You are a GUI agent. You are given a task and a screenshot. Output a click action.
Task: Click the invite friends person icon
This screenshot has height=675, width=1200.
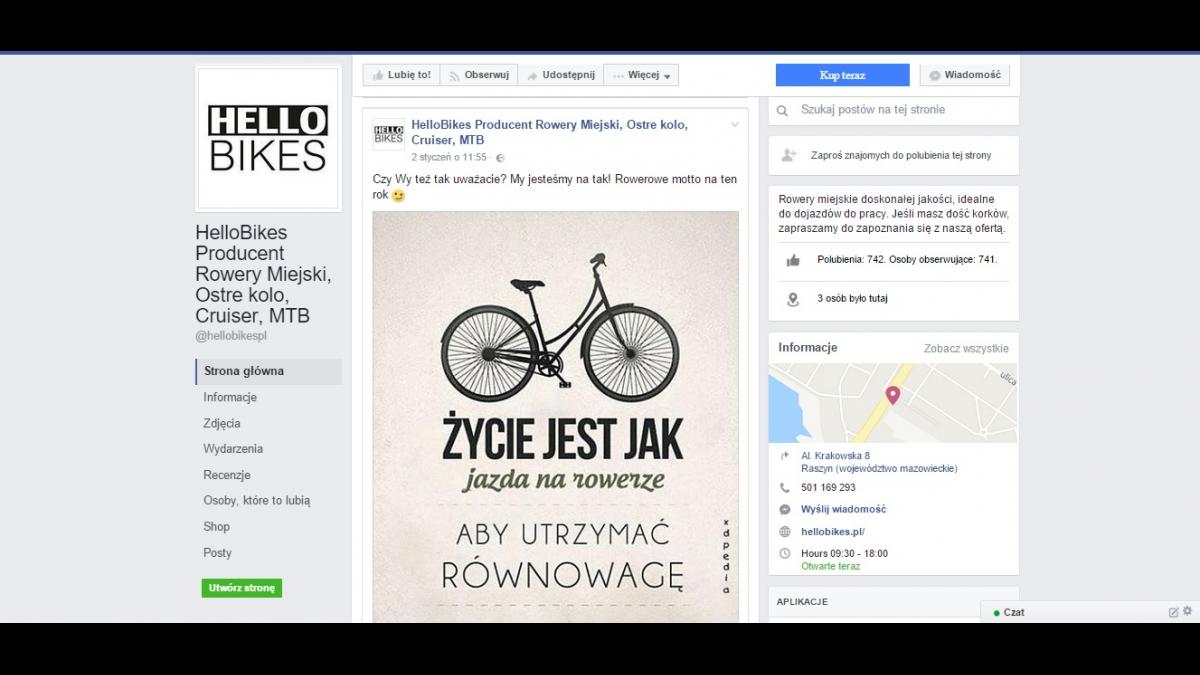[789, 155]
